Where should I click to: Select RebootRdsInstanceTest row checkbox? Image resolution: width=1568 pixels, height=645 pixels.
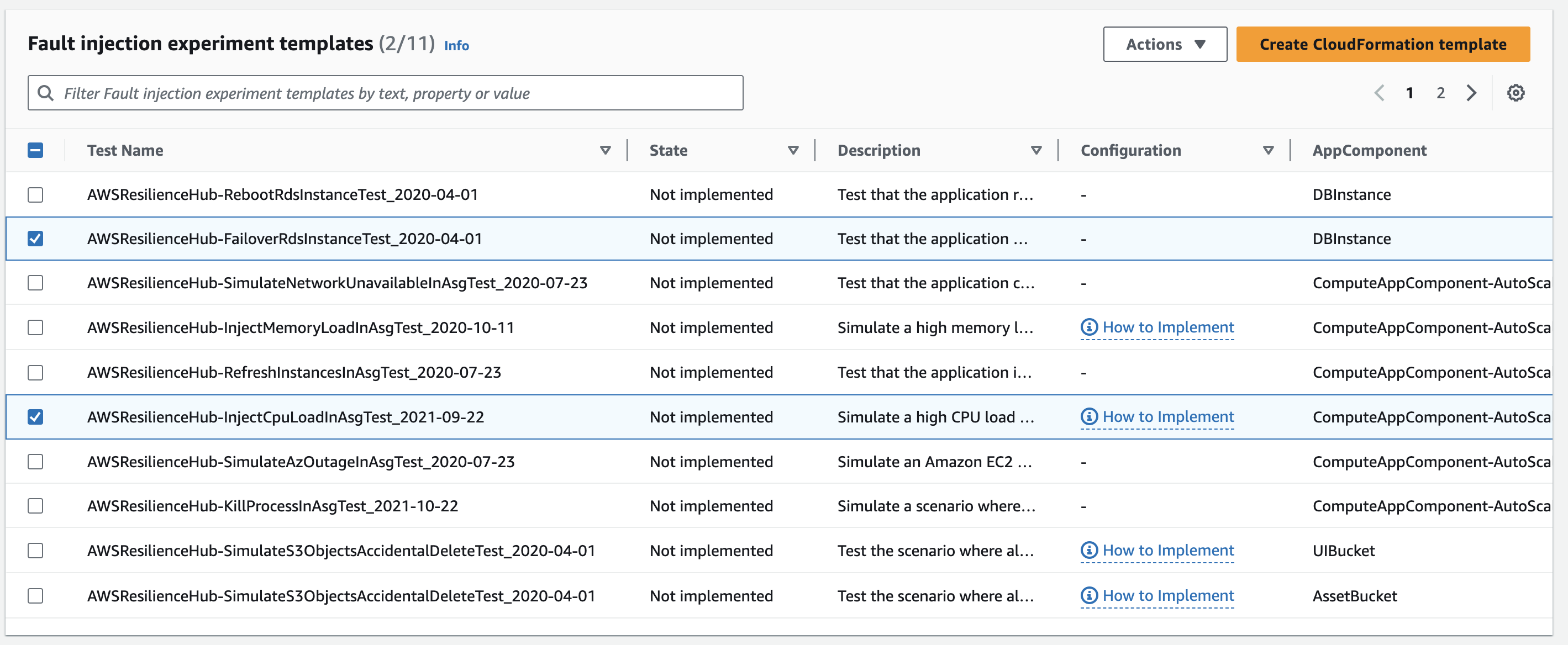click(35, 195)
